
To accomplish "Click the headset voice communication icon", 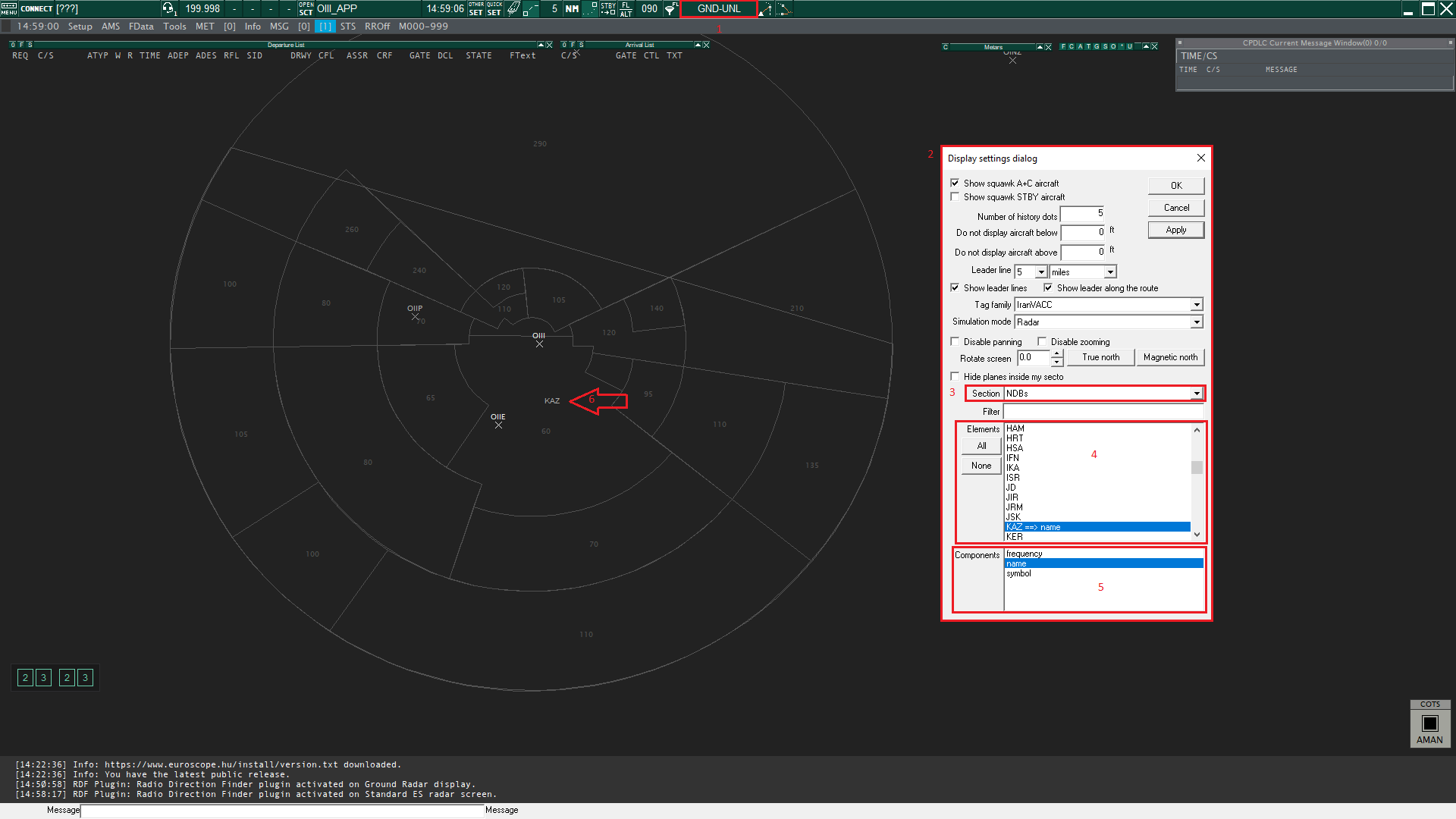I will 169,8.
